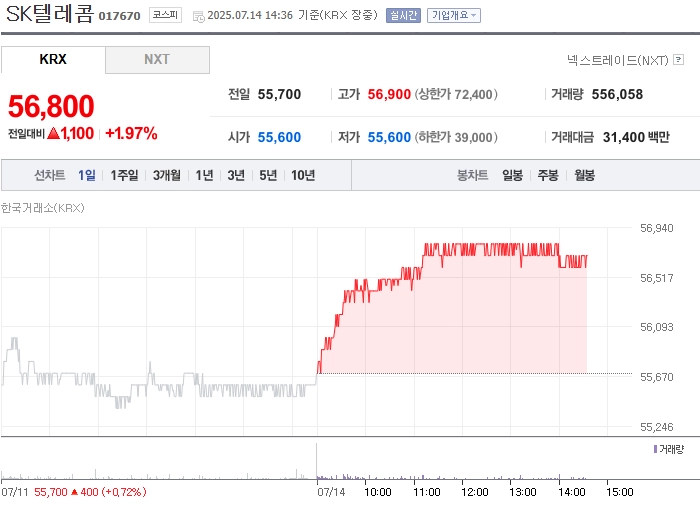The height and width of the screenshot is (505, 700).
Task: Click the lower limit 하한가 39,000
Action: pos(456,137)
